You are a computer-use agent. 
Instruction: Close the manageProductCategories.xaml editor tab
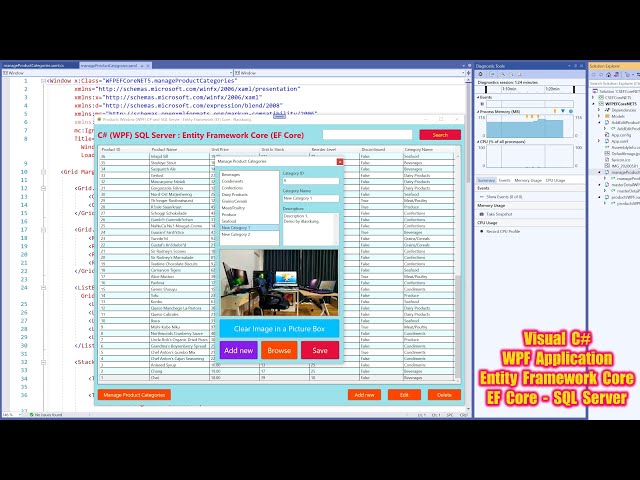[x=148, y=65]
